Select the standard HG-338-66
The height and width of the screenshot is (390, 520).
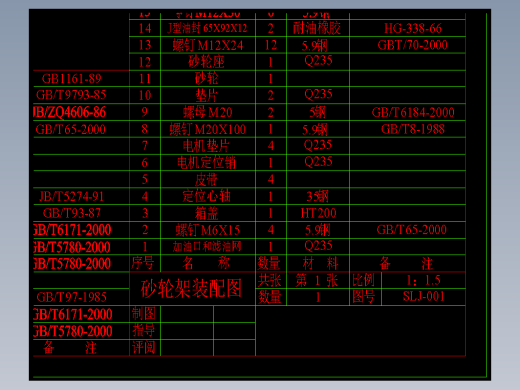click(x=413, y=28)
